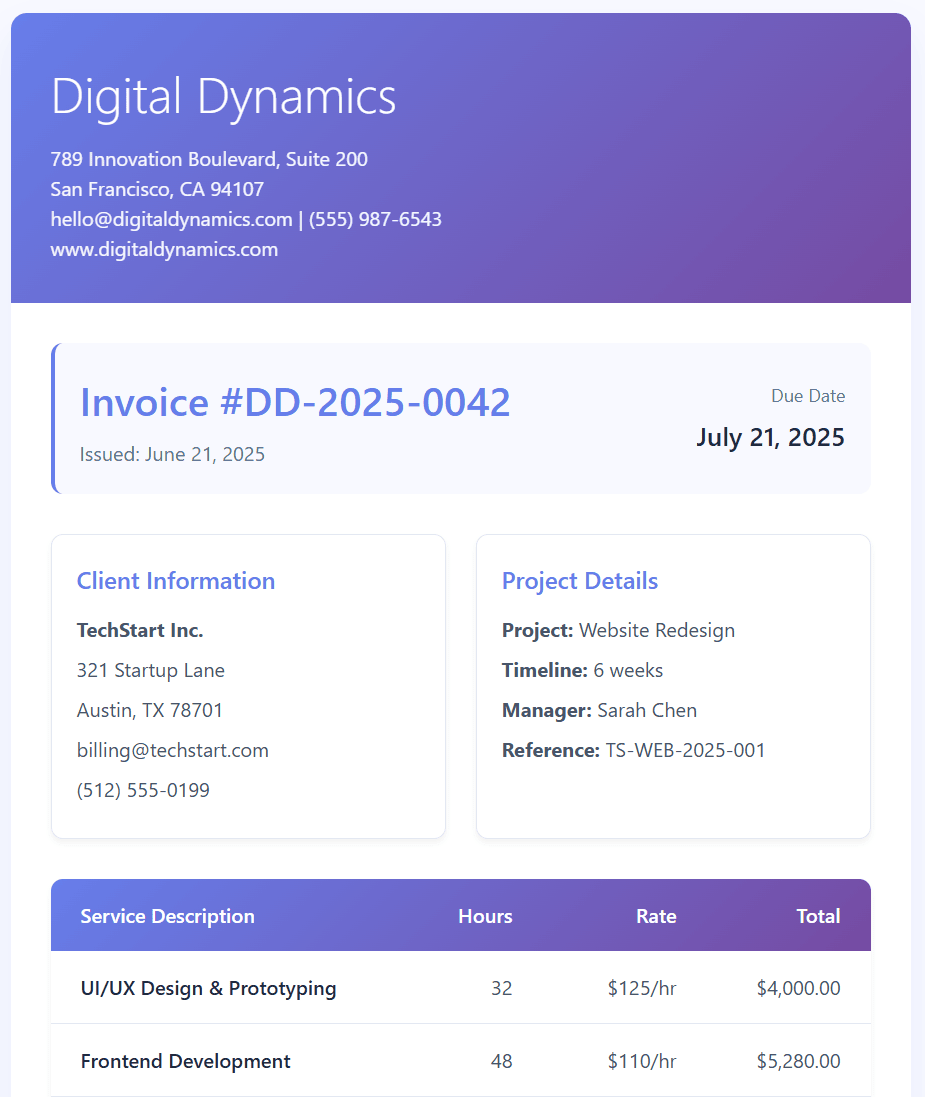Click the Service Description column header
The image size is (925, 1097).
point(167,916)
